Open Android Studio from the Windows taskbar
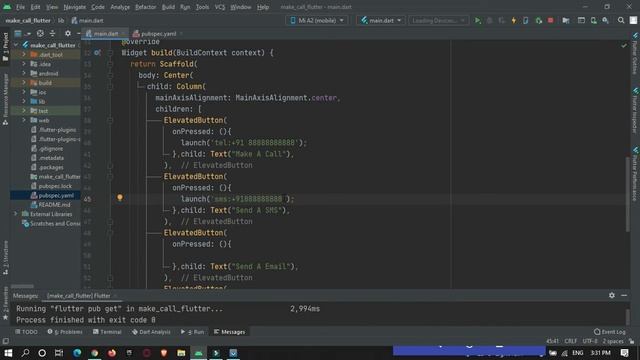 coord(198,353)
